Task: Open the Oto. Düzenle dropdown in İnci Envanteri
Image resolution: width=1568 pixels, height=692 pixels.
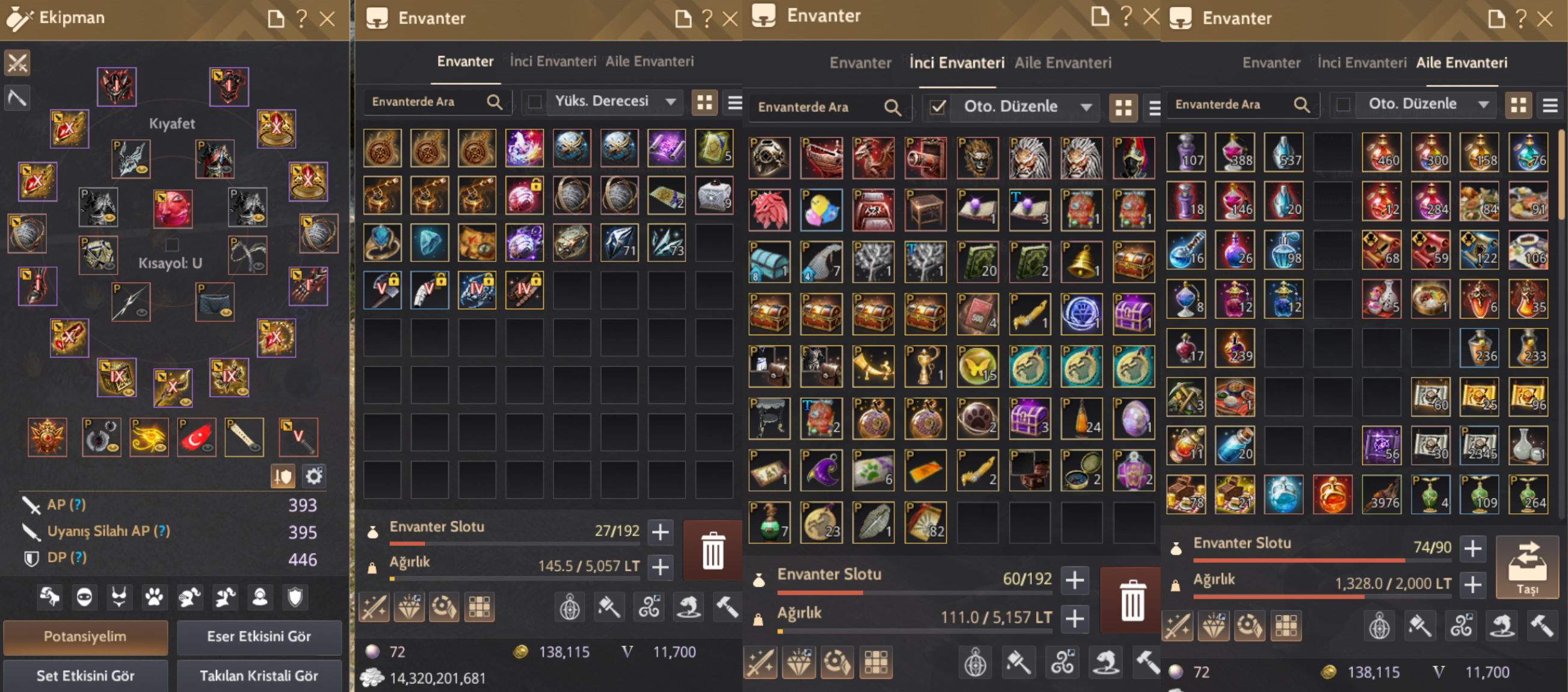Action: (1025, 107)
